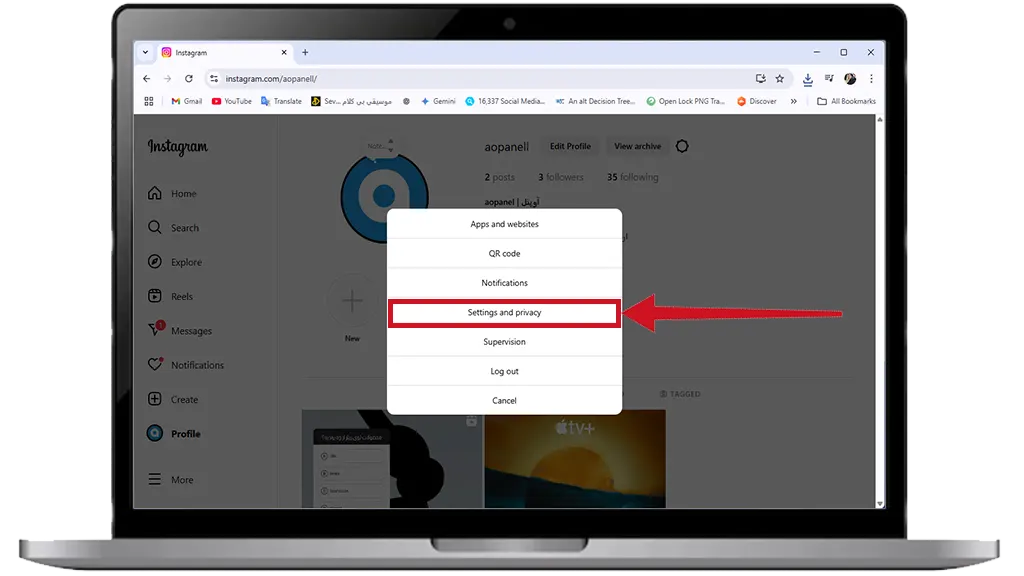
Task: Open the apps grid in bookmarks bar
Action: tap(149, 101)
